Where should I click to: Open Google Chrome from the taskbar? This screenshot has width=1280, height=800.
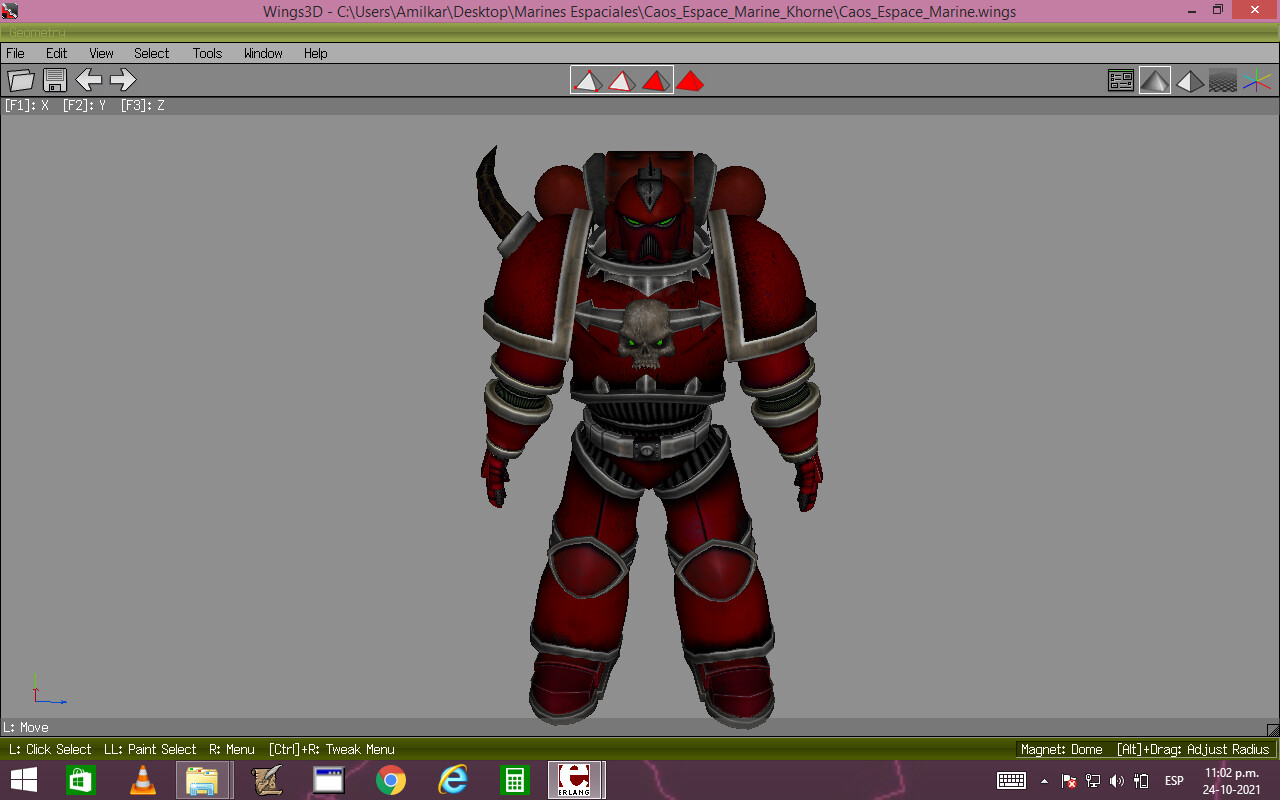point(390,779)
